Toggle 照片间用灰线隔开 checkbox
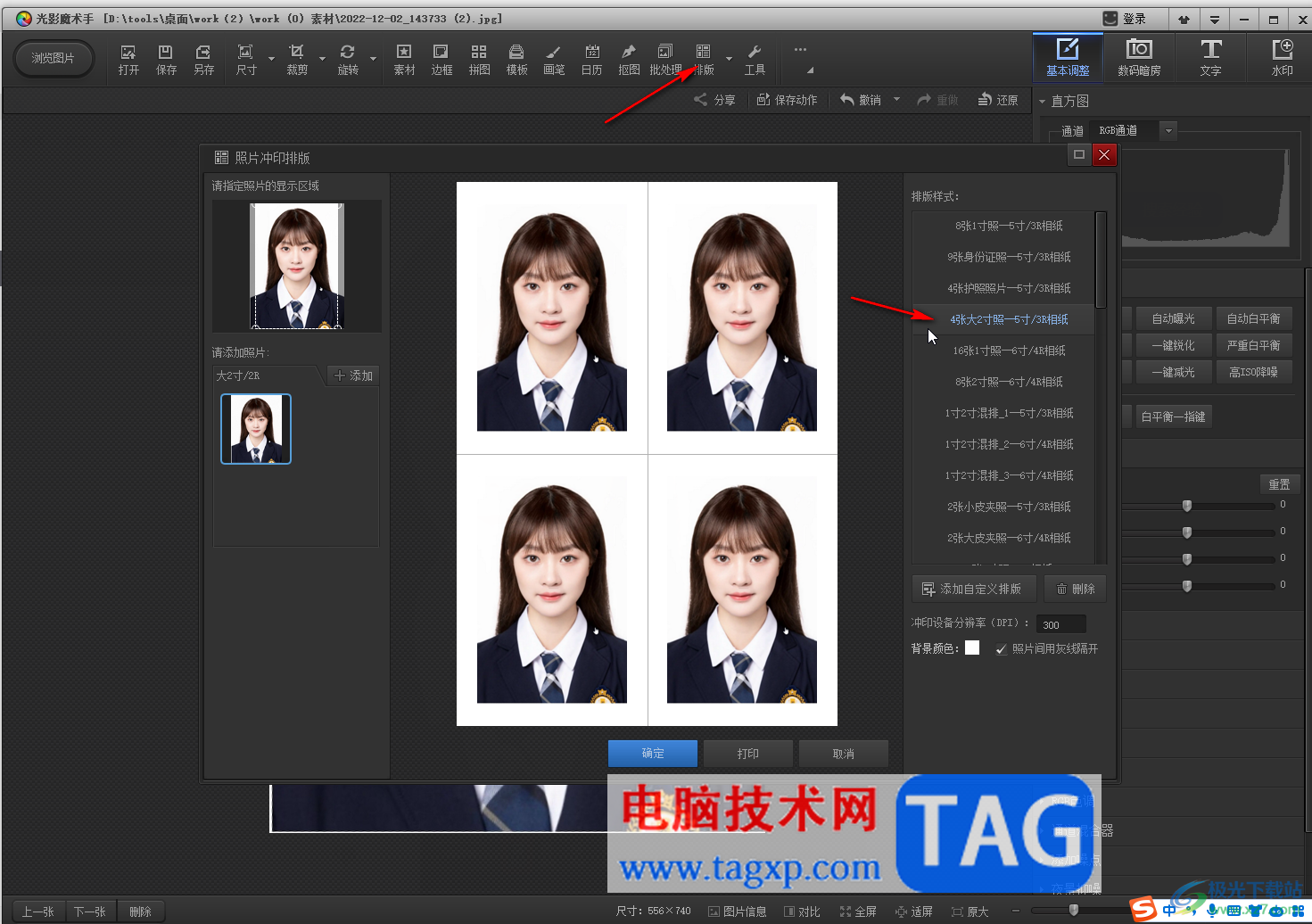 click(1002, 649)
